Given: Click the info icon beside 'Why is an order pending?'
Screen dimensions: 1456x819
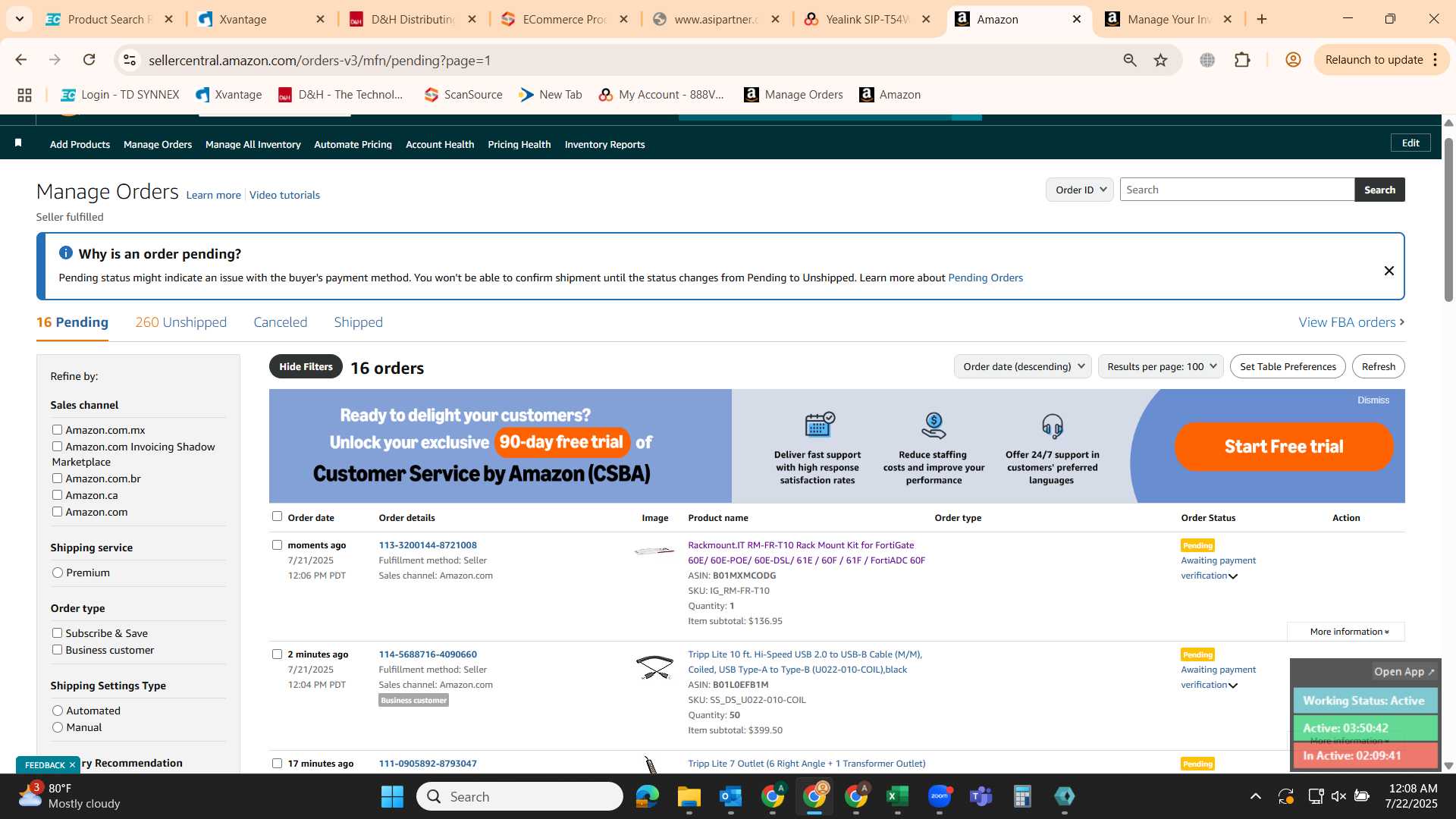Looking at the screenshot, I should [66, 253].
